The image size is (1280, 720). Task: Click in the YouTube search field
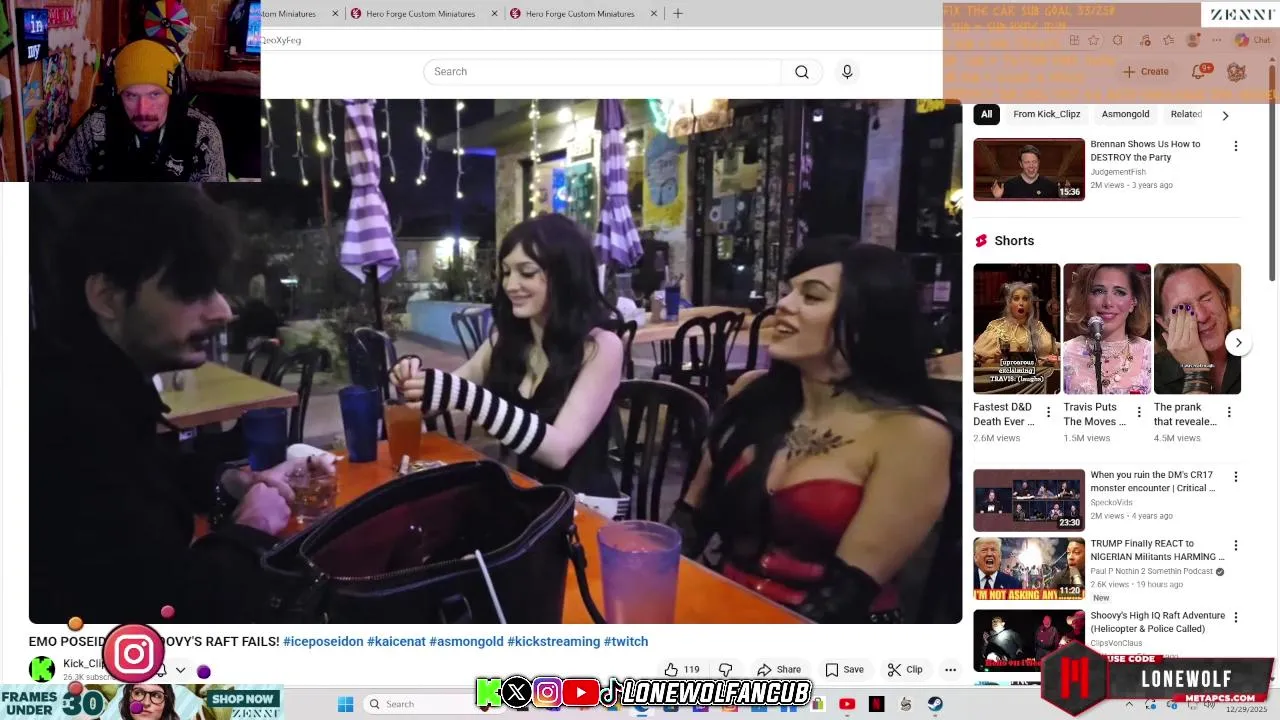pos(603,72)
